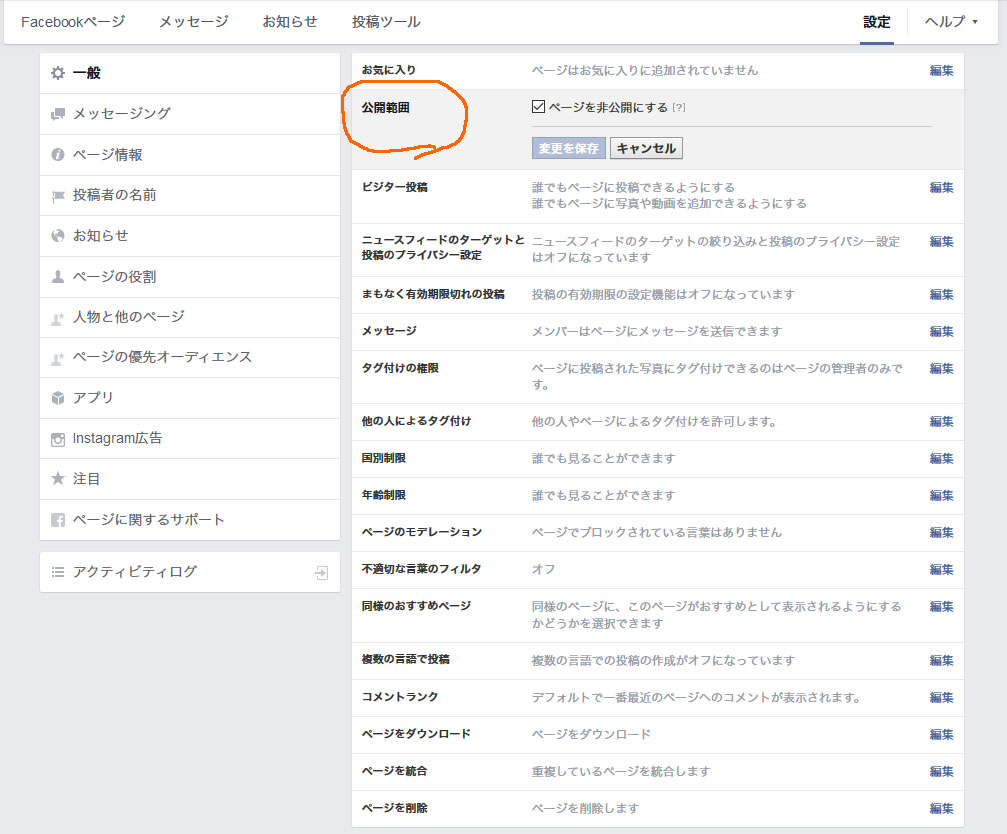Viewport: 1007px width, 834px height.
Task: Click the gear icon beside 一般
Action: click(58, 72)
